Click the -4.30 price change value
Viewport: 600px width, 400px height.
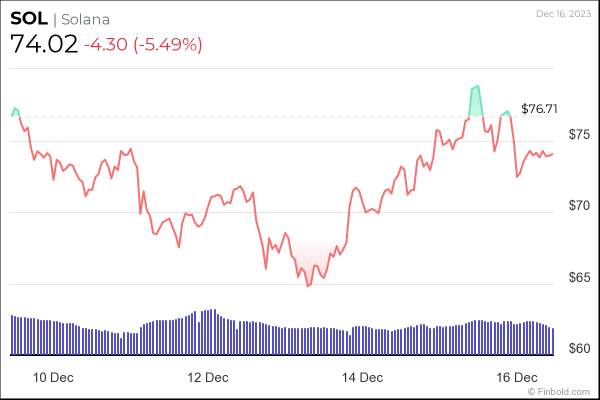coord(108,45)
